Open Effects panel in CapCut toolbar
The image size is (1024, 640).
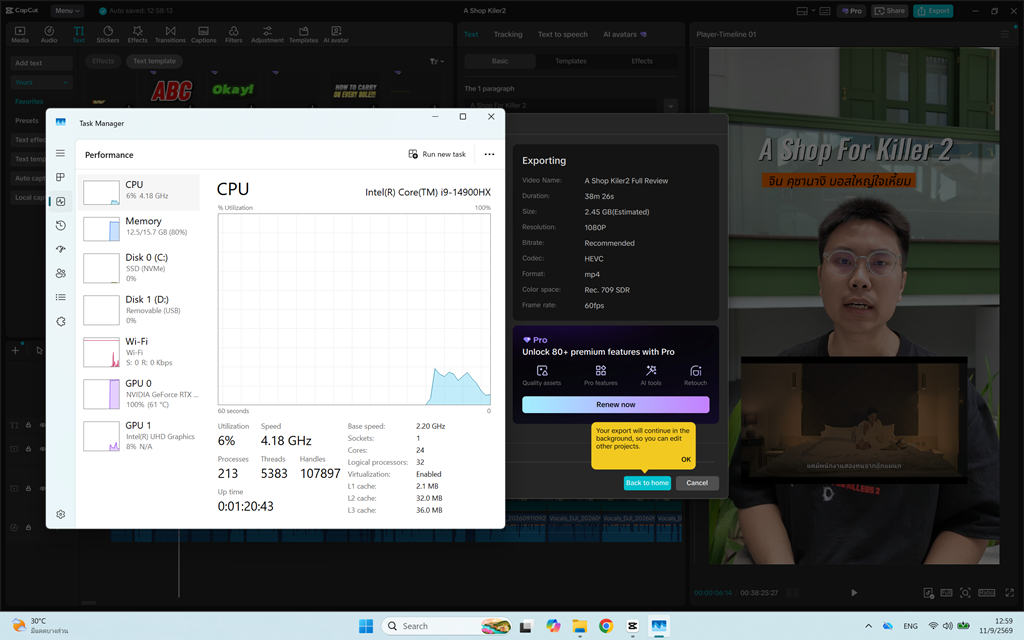pyautogui.click(x=137, y=35)
